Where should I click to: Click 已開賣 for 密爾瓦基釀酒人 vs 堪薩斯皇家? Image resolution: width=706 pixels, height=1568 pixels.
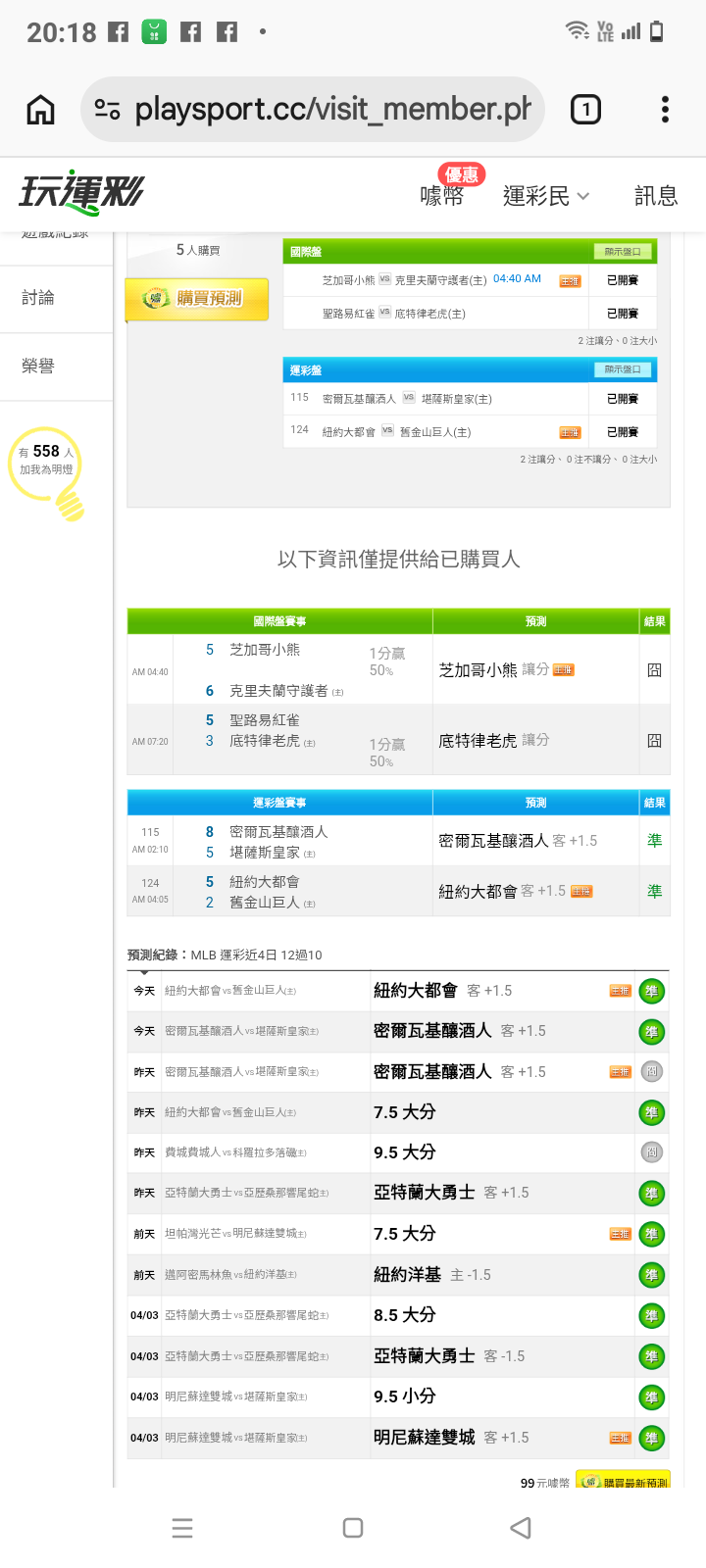[x=623, y=399]
